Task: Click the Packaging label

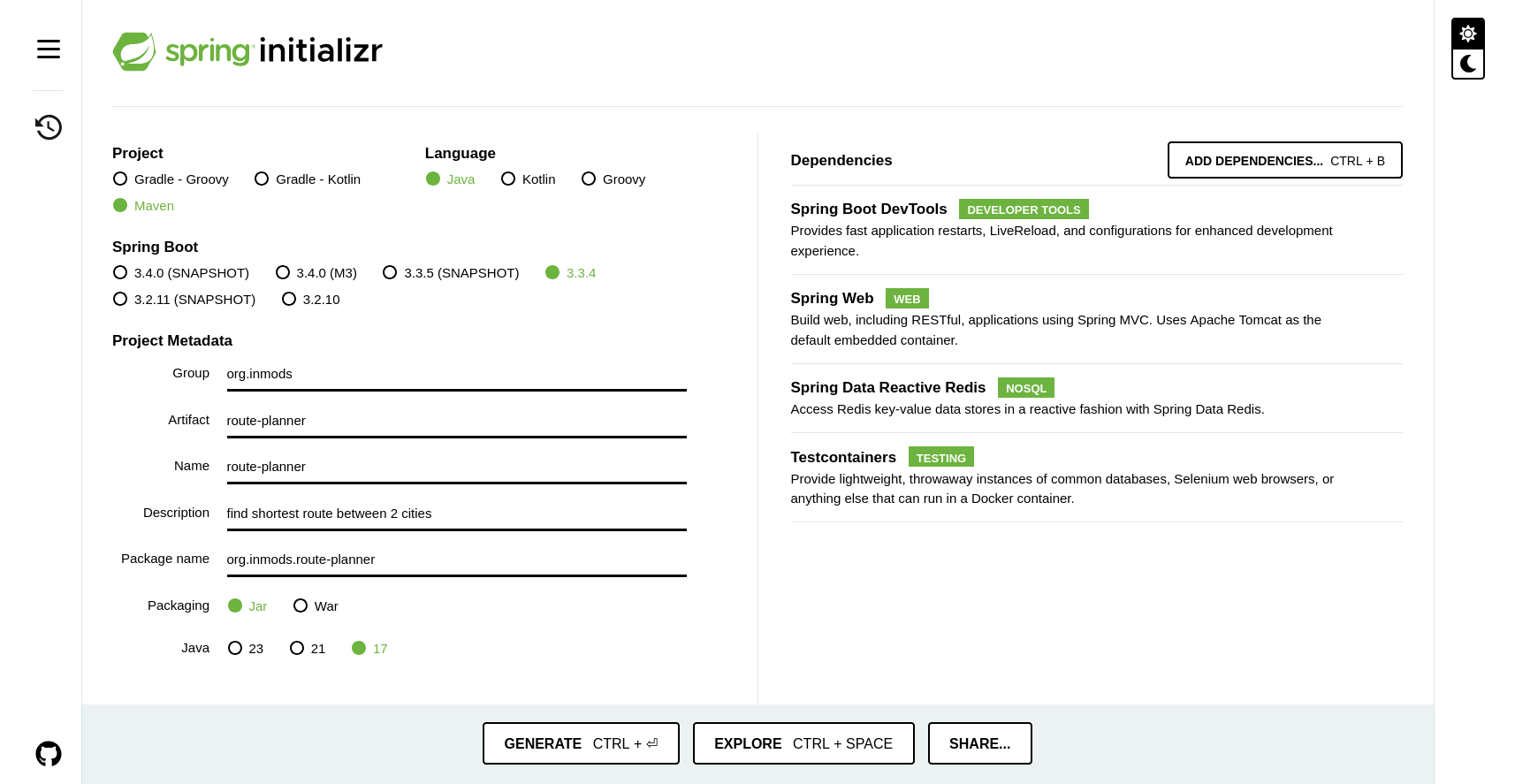Action: click(x=179, y=605)
